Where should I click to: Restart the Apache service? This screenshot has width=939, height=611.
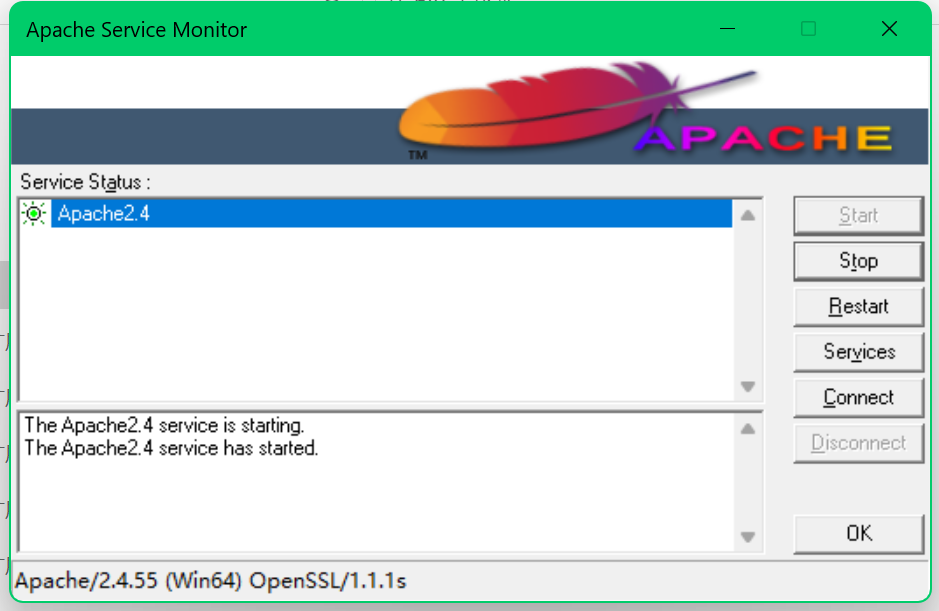click(x=858, y=307)
